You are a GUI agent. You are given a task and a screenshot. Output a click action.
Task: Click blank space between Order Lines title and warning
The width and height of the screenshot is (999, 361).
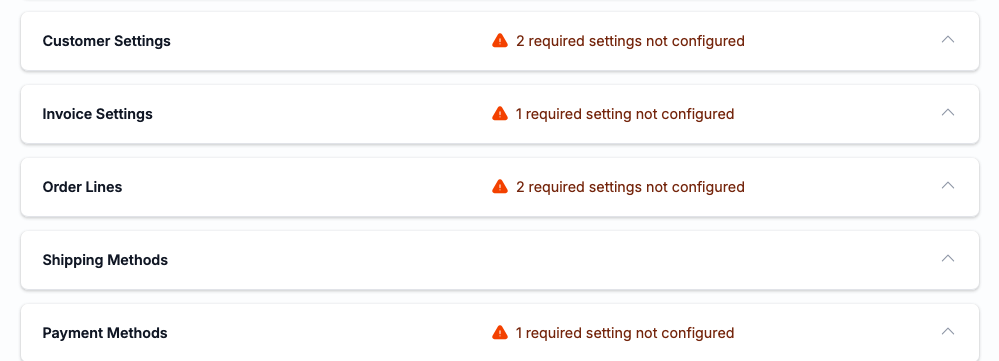pos(306,187)
